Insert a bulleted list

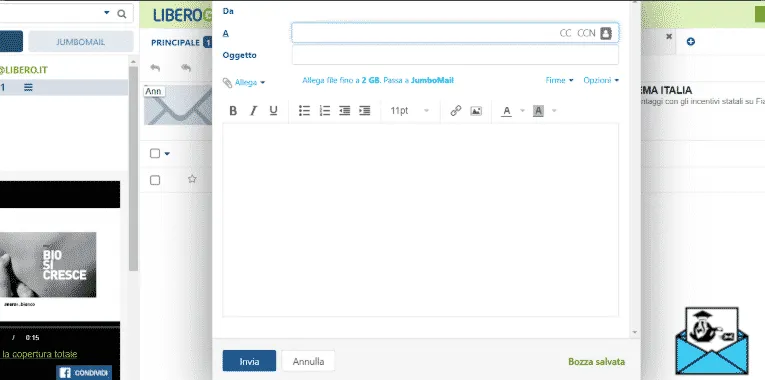coord(304,111)
